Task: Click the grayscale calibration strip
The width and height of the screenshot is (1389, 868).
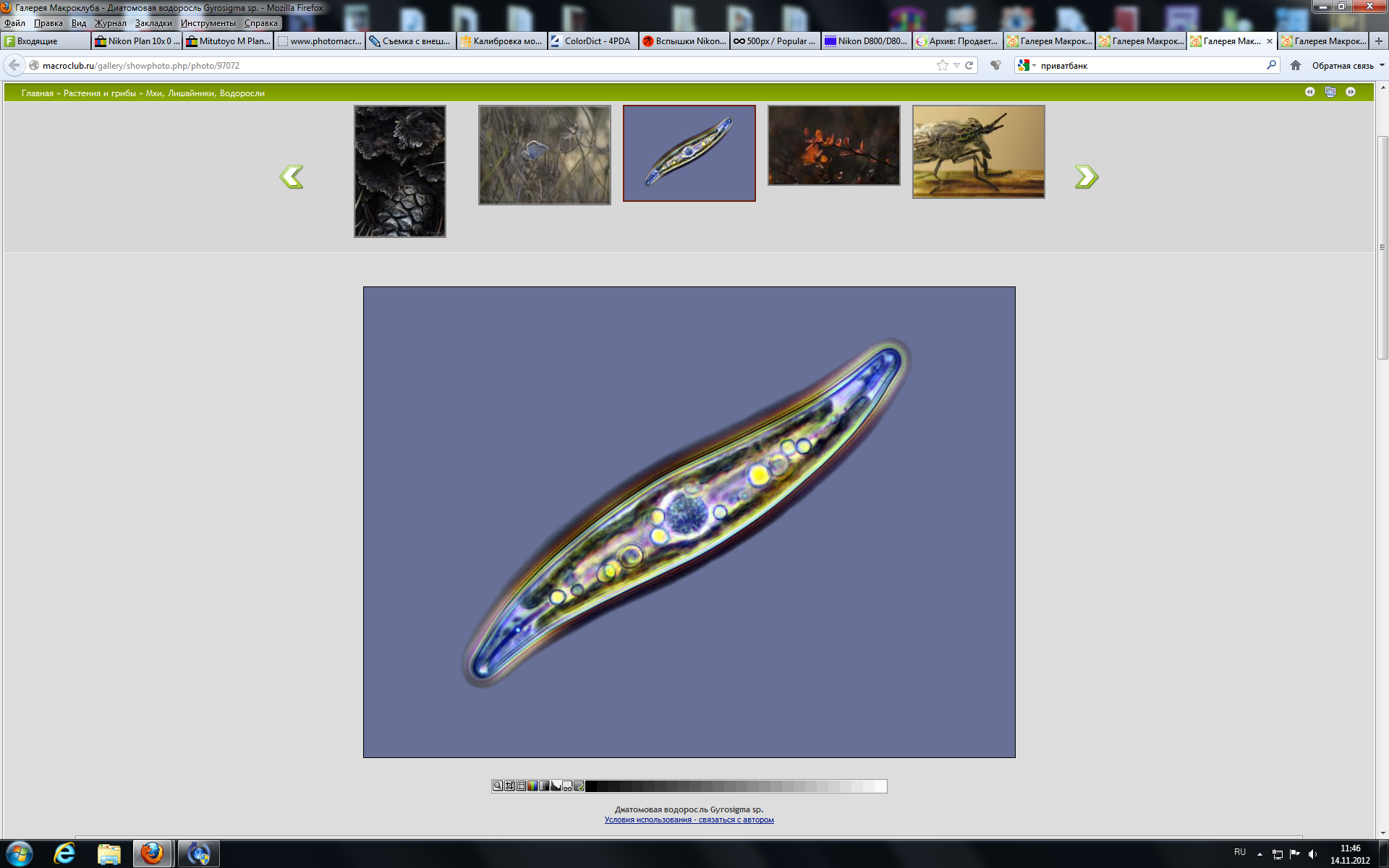Action: pyautogui.click(x=736, y=786)
